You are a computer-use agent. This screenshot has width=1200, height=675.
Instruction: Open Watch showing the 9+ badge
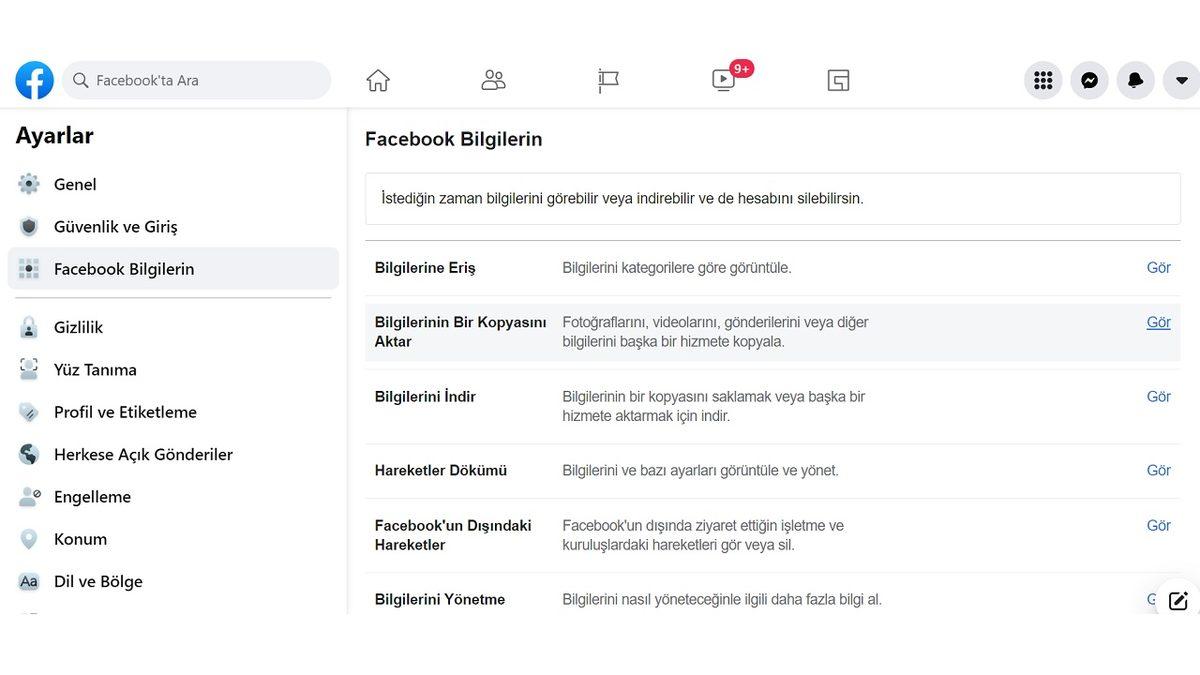[x=723, y=80]
